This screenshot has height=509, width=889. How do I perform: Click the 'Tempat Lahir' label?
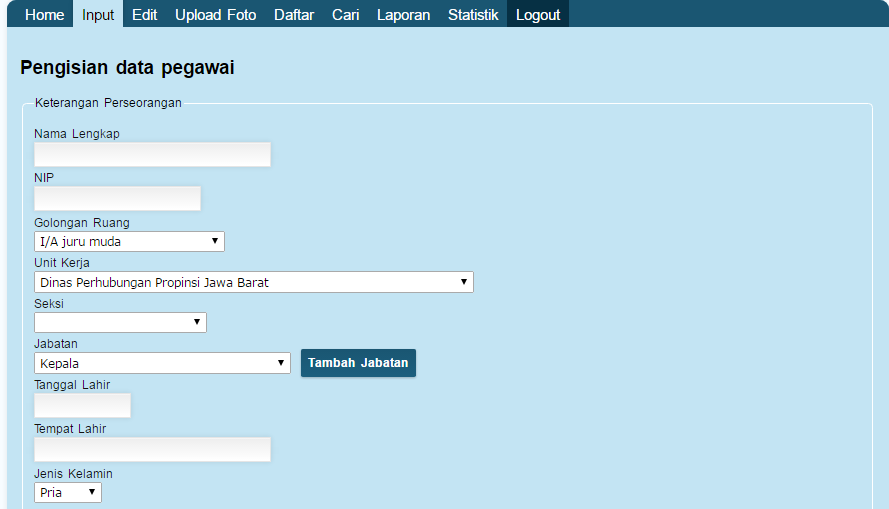[70, 429]
